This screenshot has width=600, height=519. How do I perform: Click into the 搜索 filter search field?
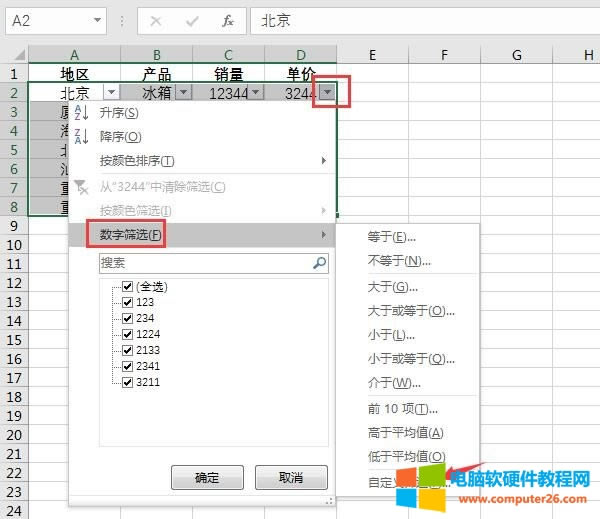pyautogui.click(x=205, y=263)
